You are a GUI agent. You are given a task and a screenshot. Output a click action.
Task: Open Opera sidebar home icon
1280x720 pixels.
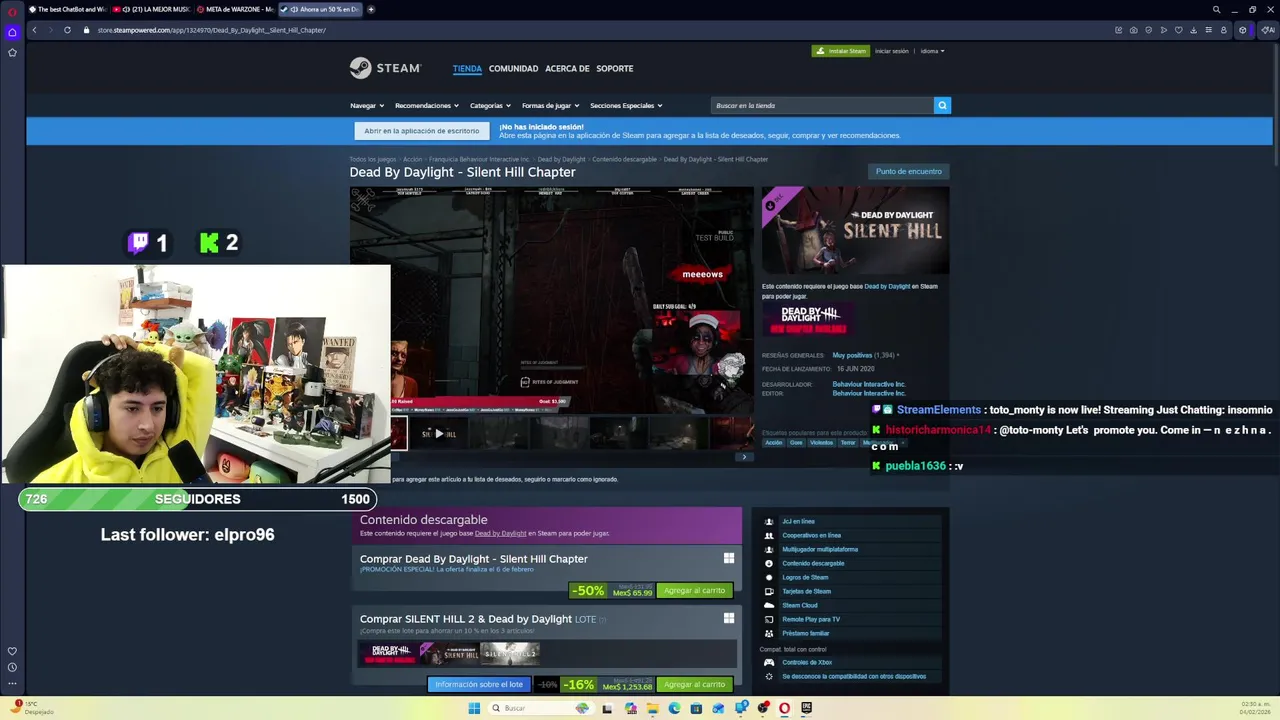pos(12,32)
